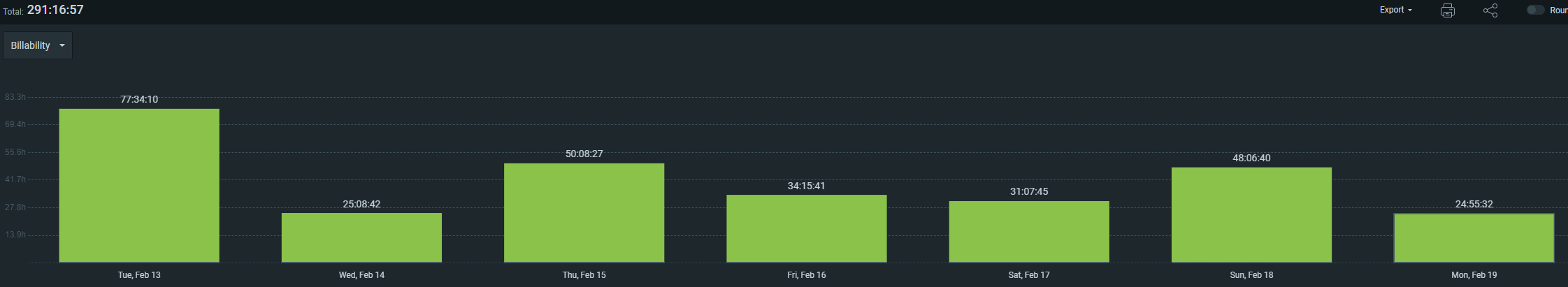Click the "Sat, Feb 17" date label
The width and height of the screenshot is (1568, 287).
pyautogui.click(x=1028, y=275)
